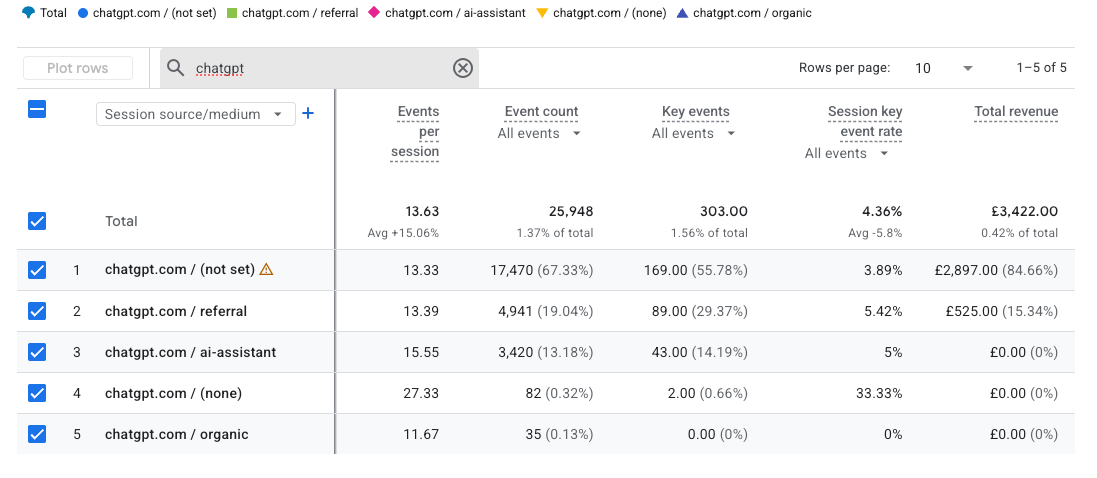Add a secondary dimension with the plus icon
The height and width of the screenshot is (478, 1097).
307,113
